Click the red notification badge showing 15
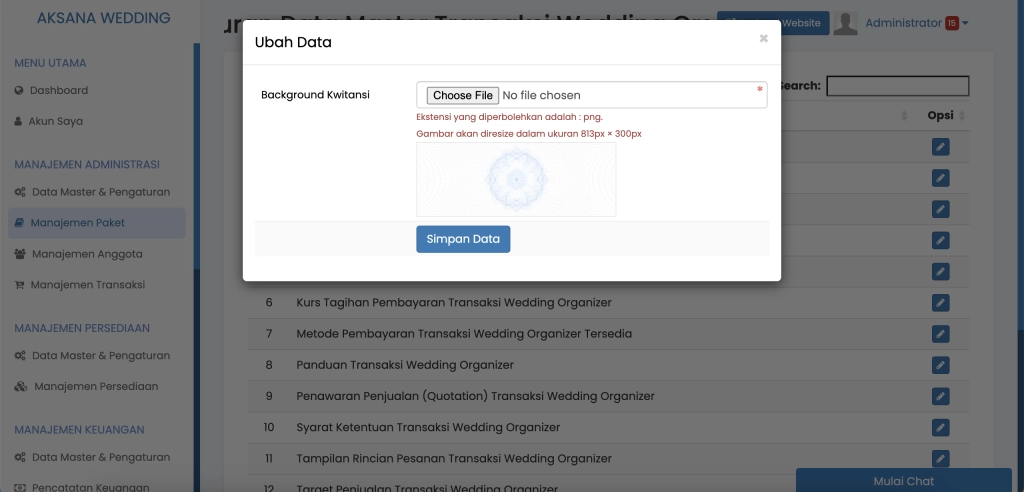This screenshot has height=492, width=1024. point(951,23)
